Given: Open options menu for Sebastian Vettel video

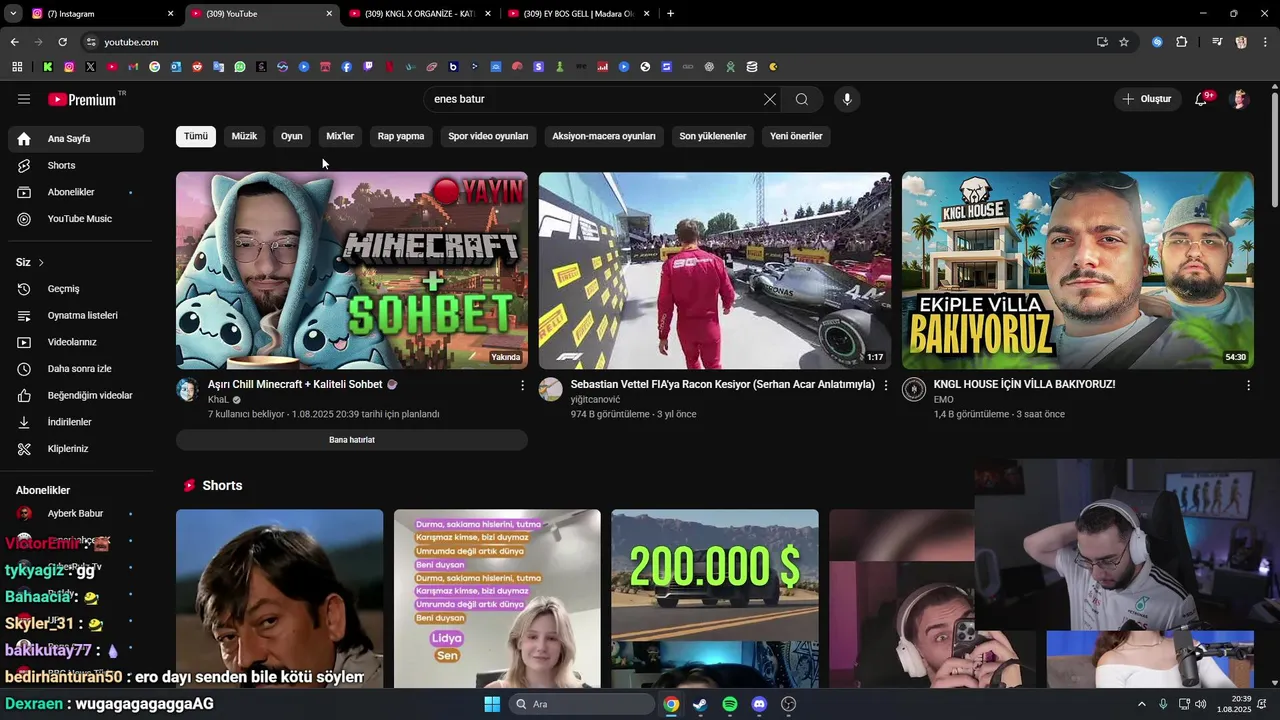Looking at the screenshot, I should click(885, 385).
